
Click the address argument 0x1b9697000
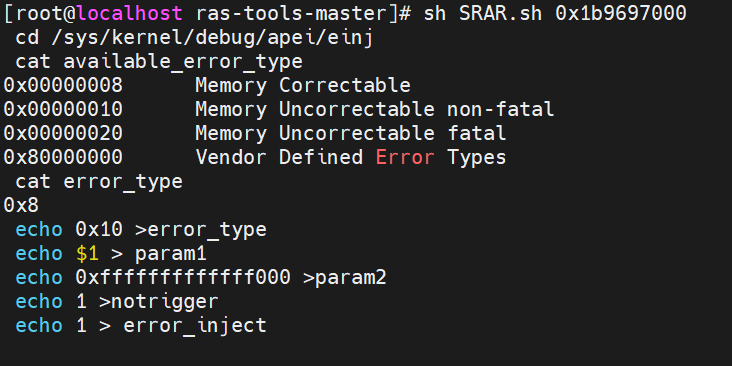(620, 13)
